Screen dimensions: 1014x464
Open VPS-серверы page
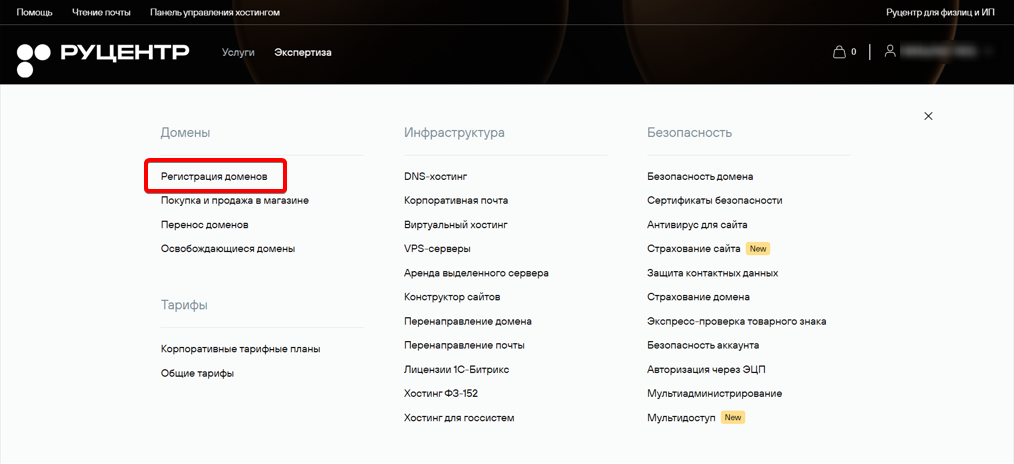437,249
